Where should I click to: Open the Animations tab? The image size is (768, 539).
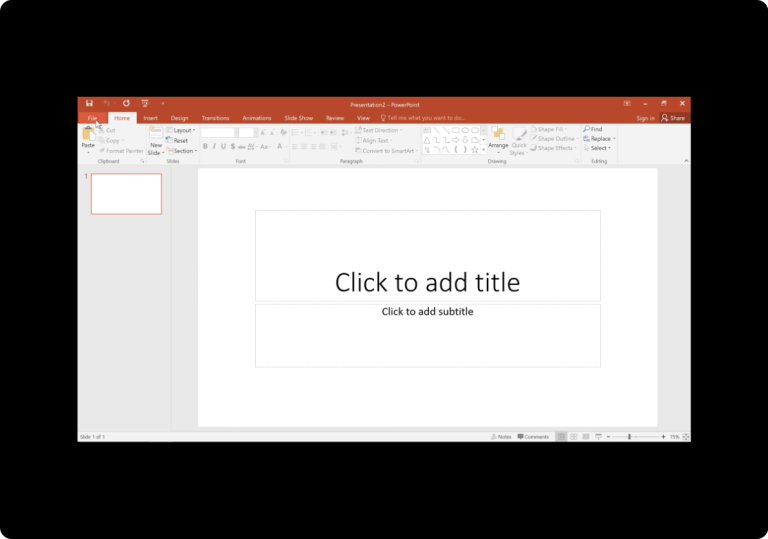(x=257, y=118)
